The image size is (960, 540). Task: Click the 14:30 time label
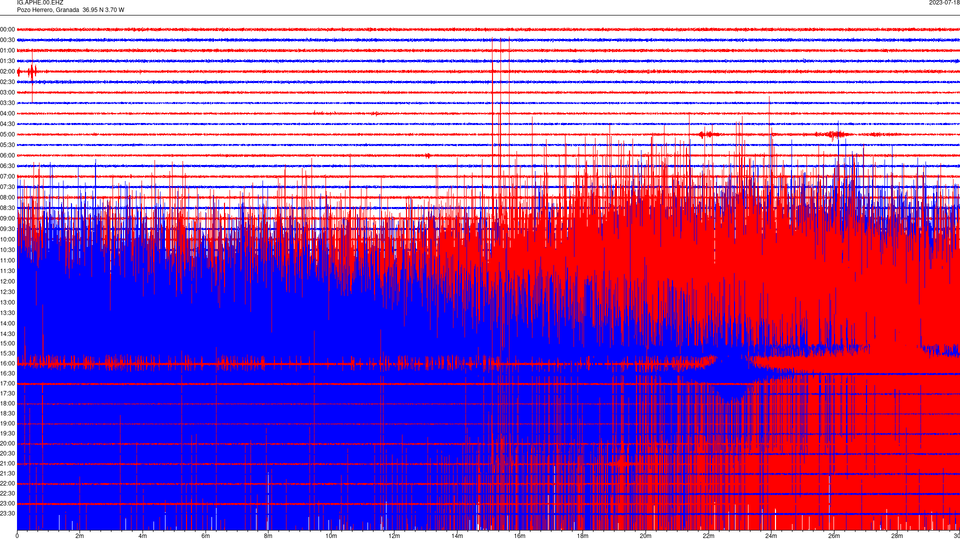(x=7, y=334)
